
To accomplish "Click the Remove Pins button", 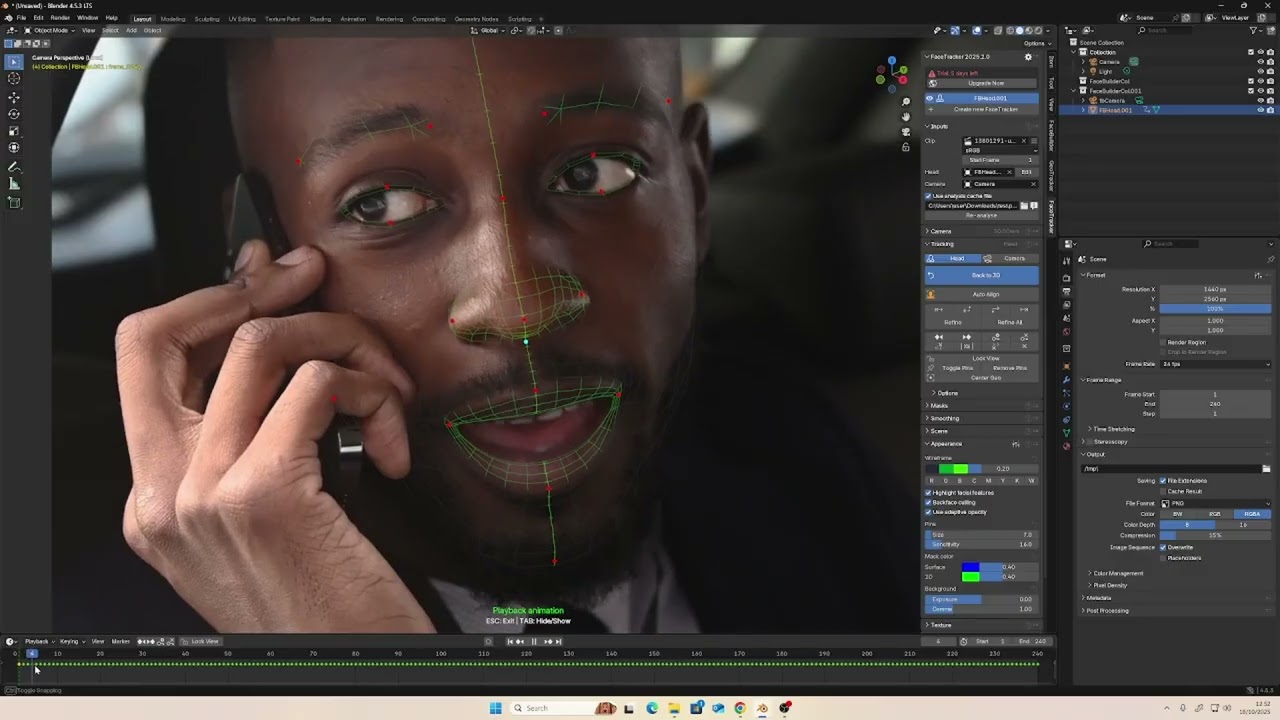I will (x=1010, y=368).
